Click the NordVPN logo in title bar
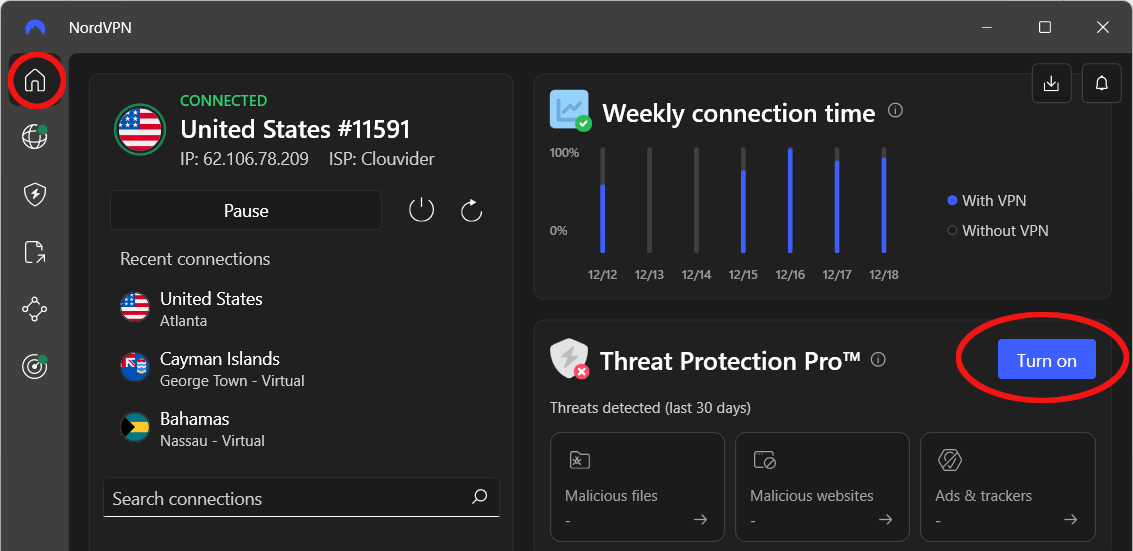Image resolution: width=1133 pixels, height=551 pixels. (x=35, y=27)
